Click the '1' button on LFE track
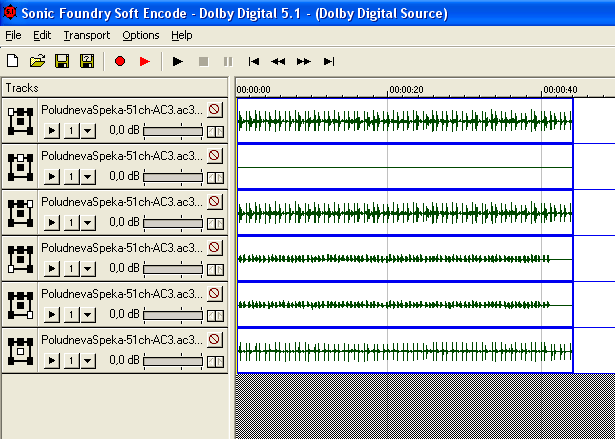 71,360
